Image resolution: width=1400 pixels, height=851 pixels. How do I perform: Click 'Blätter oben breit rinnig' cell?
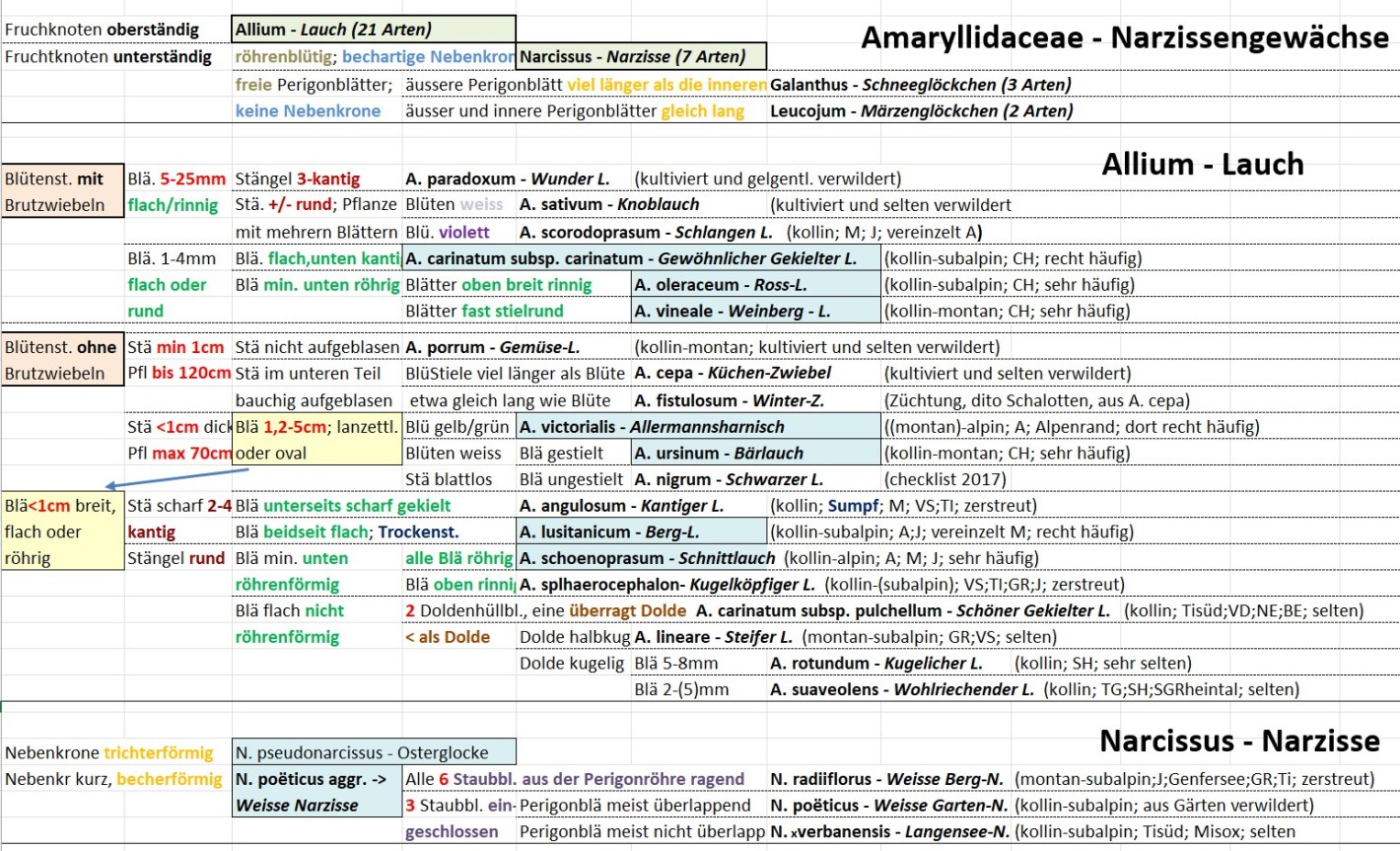498,284
